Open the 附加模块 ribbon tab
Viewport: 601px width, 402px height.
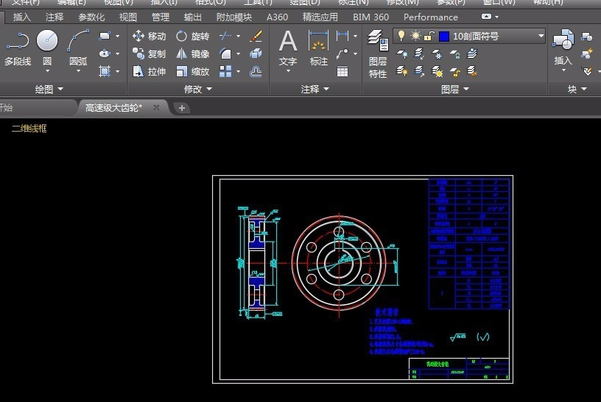(x=234, y=17)
